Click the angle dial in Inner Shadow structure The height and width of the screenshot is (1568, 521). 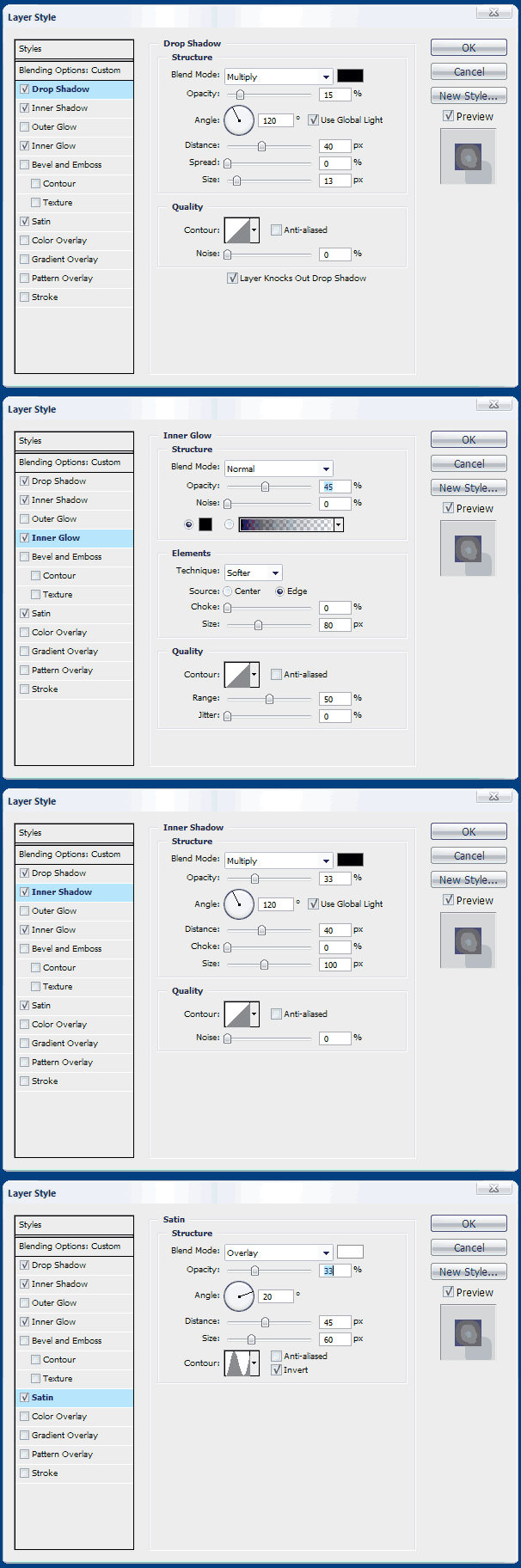(239, 903)
